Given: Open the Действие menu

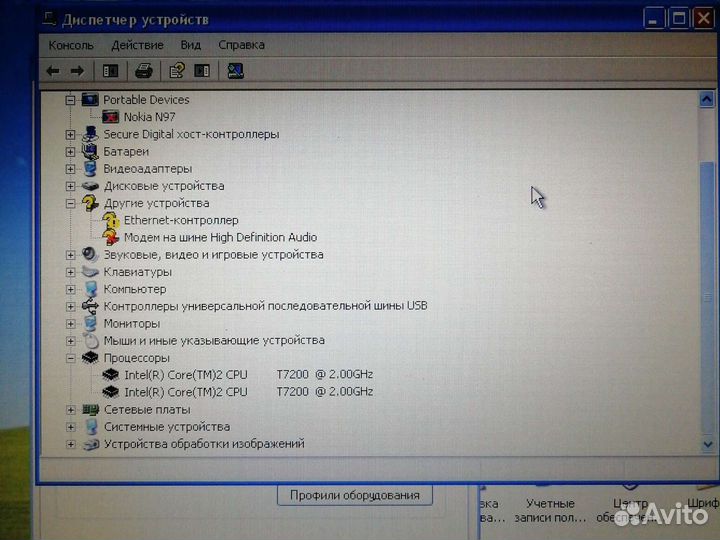Looking at the screenshot, I should coord(137,45).
